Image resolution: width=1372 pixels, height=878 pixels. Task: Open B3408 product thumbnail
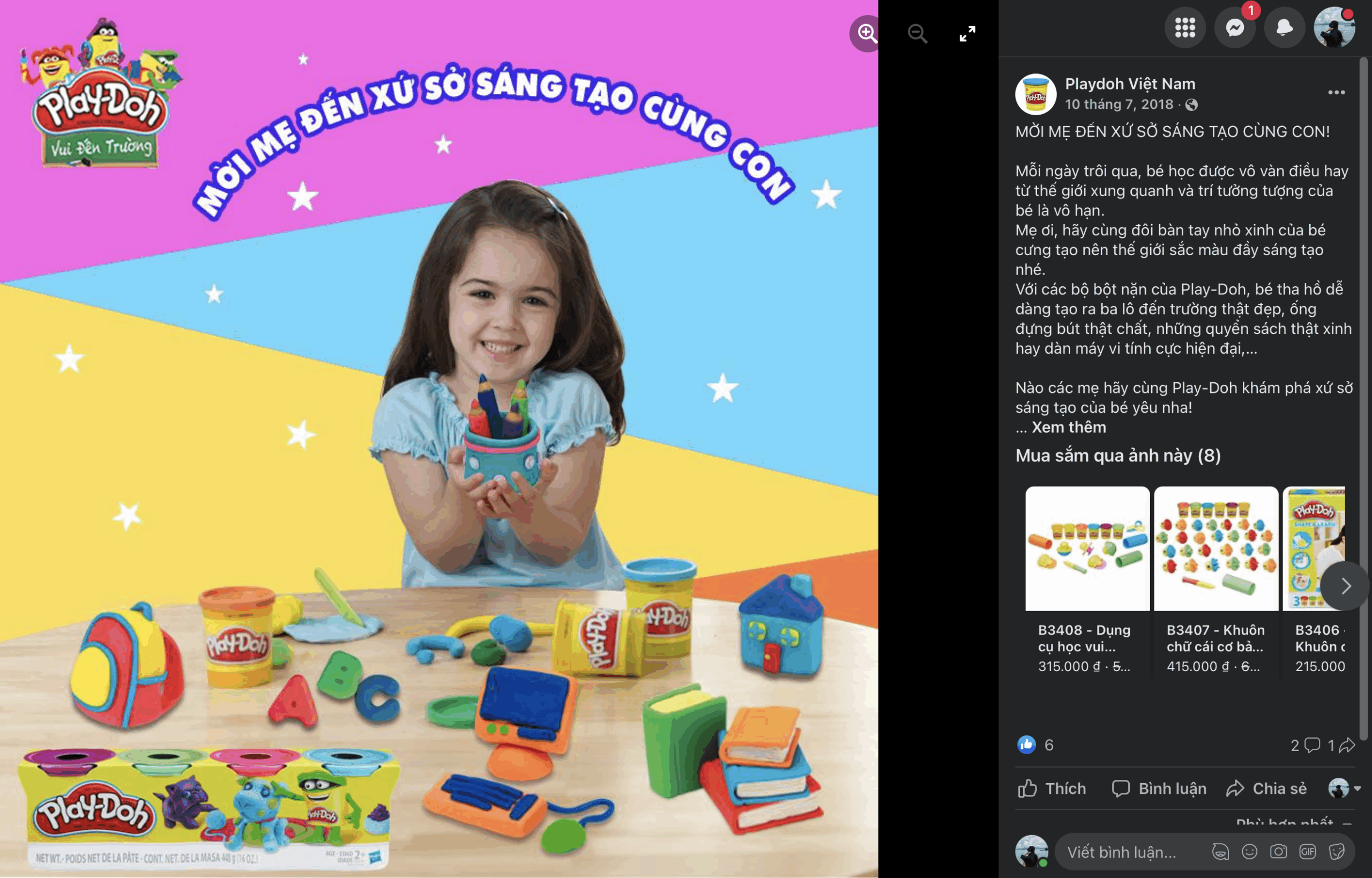point(1087,548)
